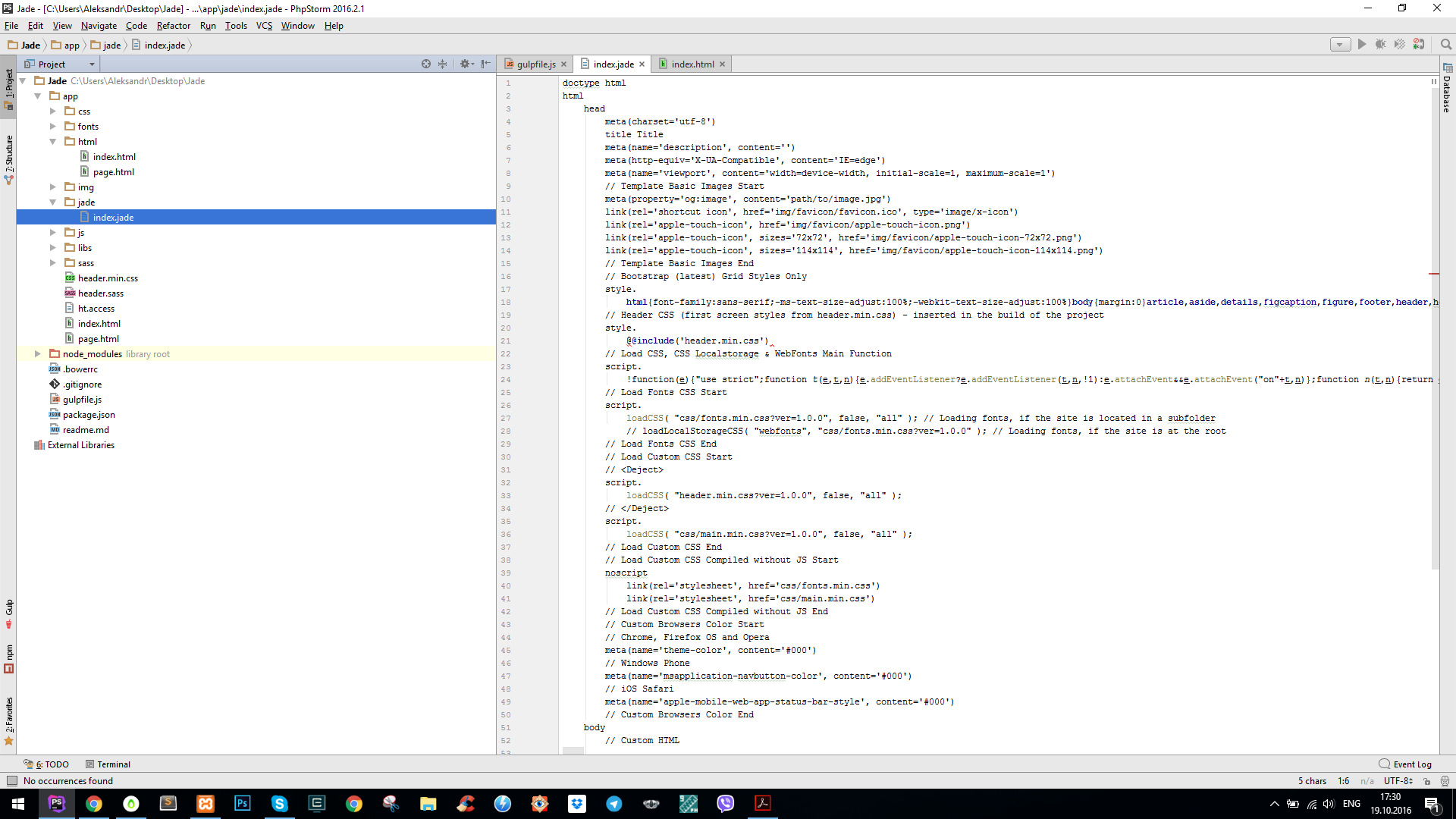
Task: Collapse the app folder in tree
Action: (38, 96)
